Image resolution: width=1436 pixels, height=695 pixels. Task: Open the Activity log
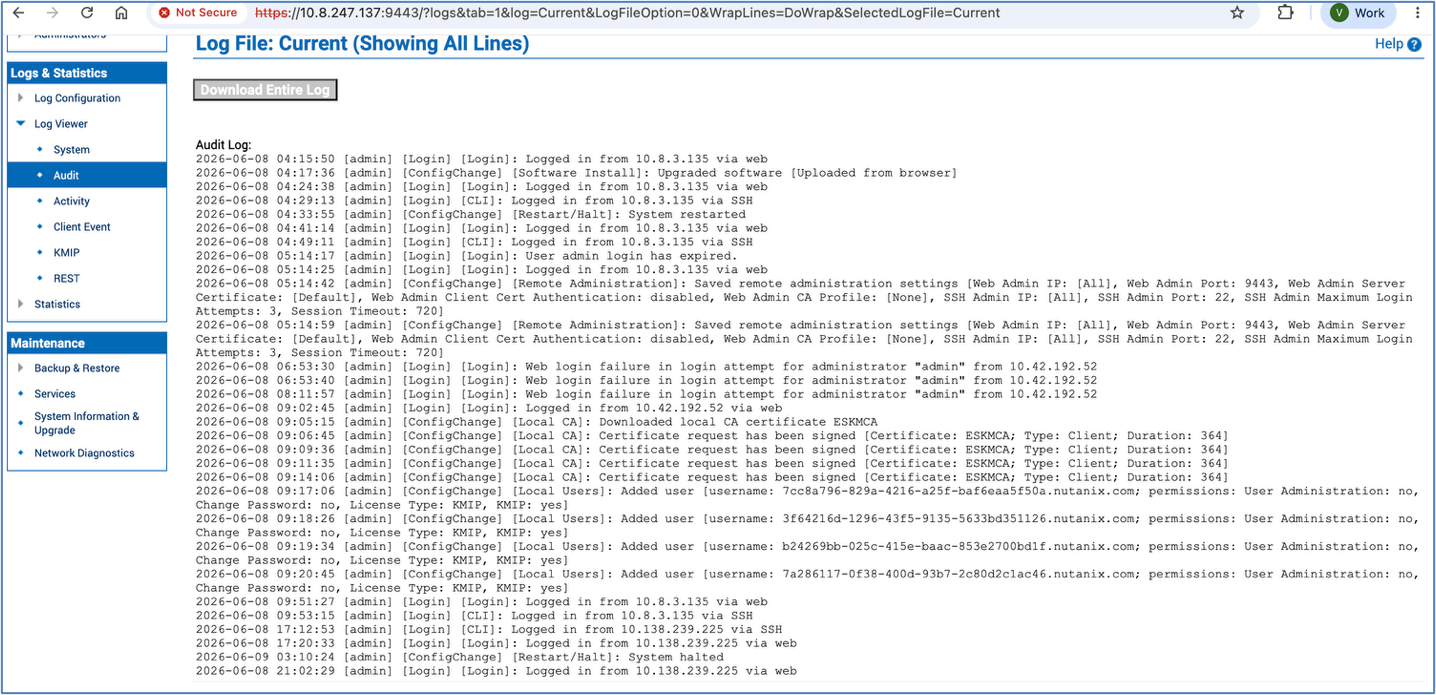click(72, 201)
